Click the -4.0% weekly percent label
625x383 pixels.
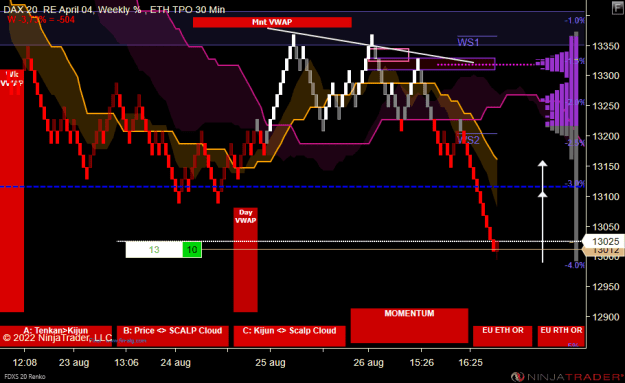click(575, 265)
